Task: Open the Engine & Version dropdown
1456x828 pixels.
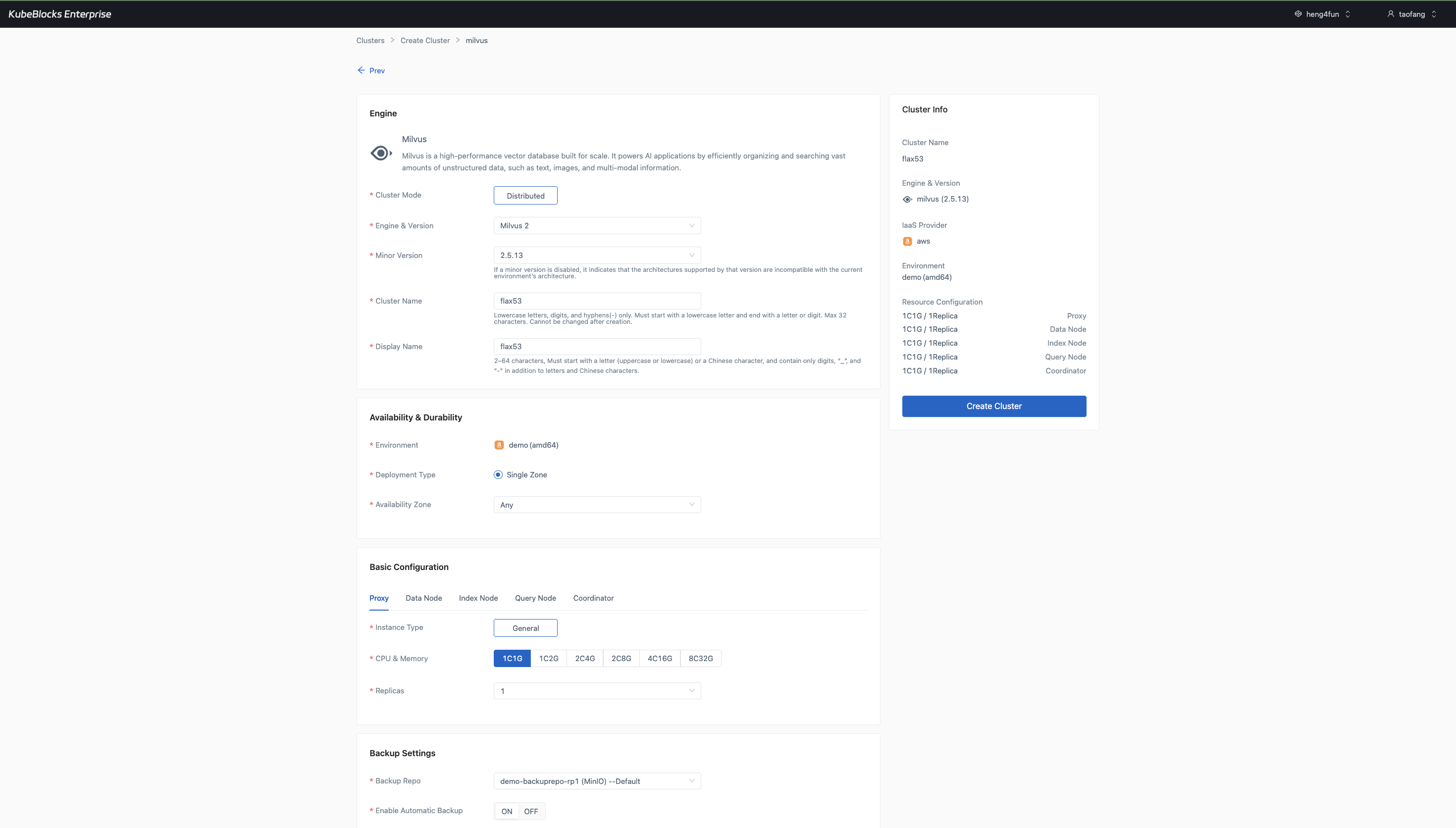Action: coord(597,226)
